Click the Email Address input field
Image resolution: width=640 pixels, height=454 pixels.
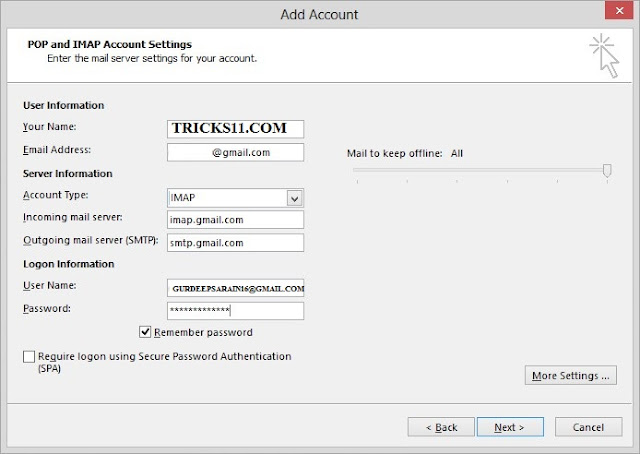click(236, 152)
